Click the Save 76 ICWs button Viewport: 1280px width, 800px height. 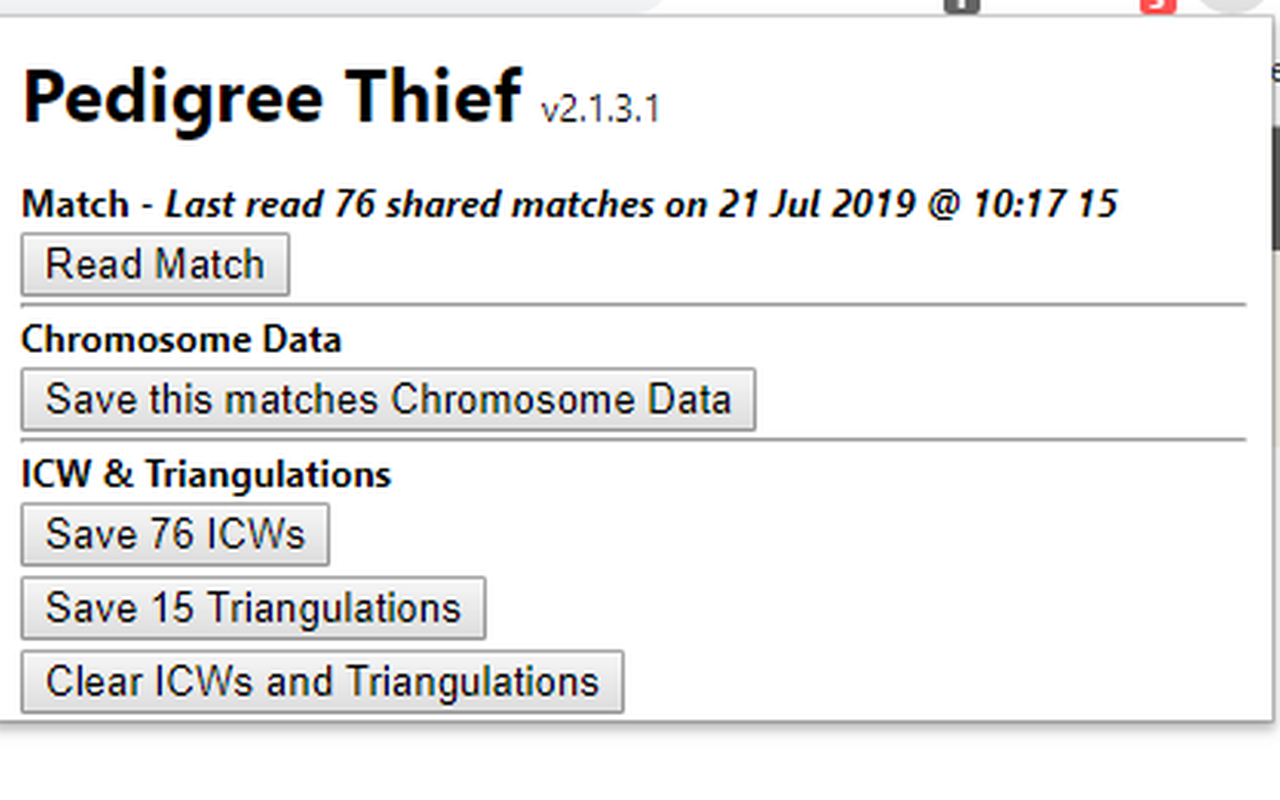(x=174, y=533)
